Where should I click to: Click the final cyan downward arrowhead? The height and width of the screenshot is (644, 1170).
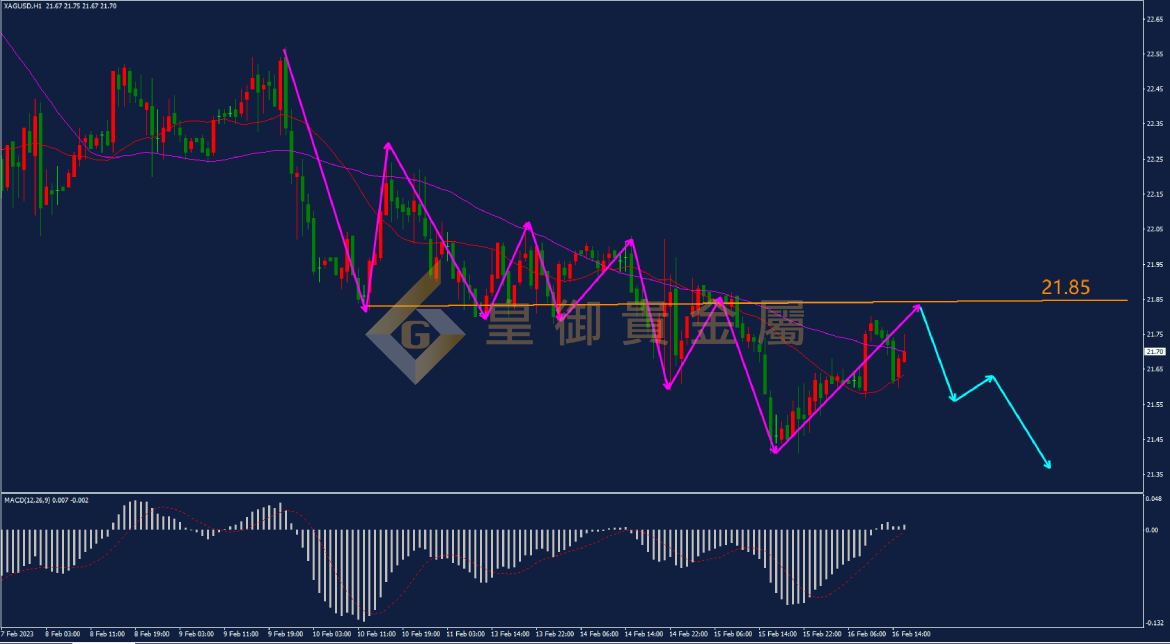pyautogui.click(x=1048, y=464)
